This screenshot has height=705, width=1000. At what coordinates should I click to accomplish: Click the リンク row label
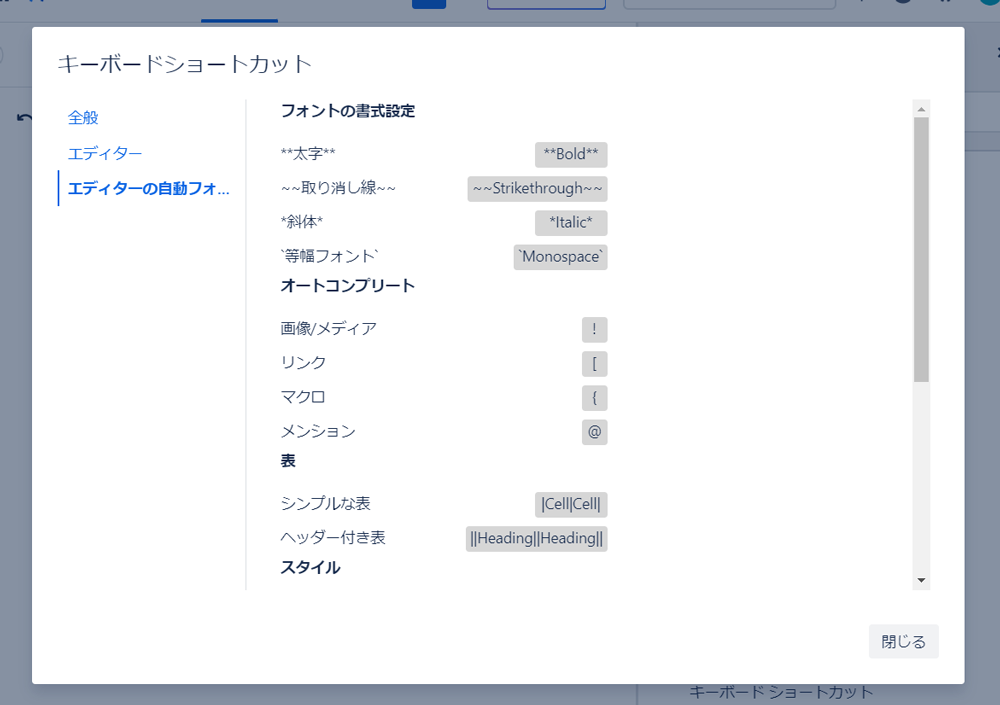pos(304,363)
